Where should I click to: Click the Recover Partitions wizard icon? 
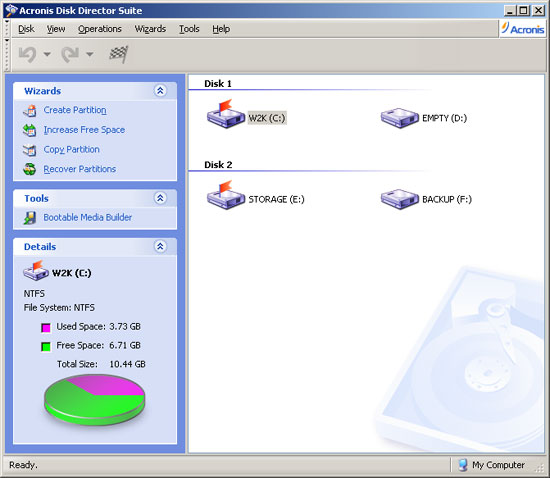tap(30, 169)
